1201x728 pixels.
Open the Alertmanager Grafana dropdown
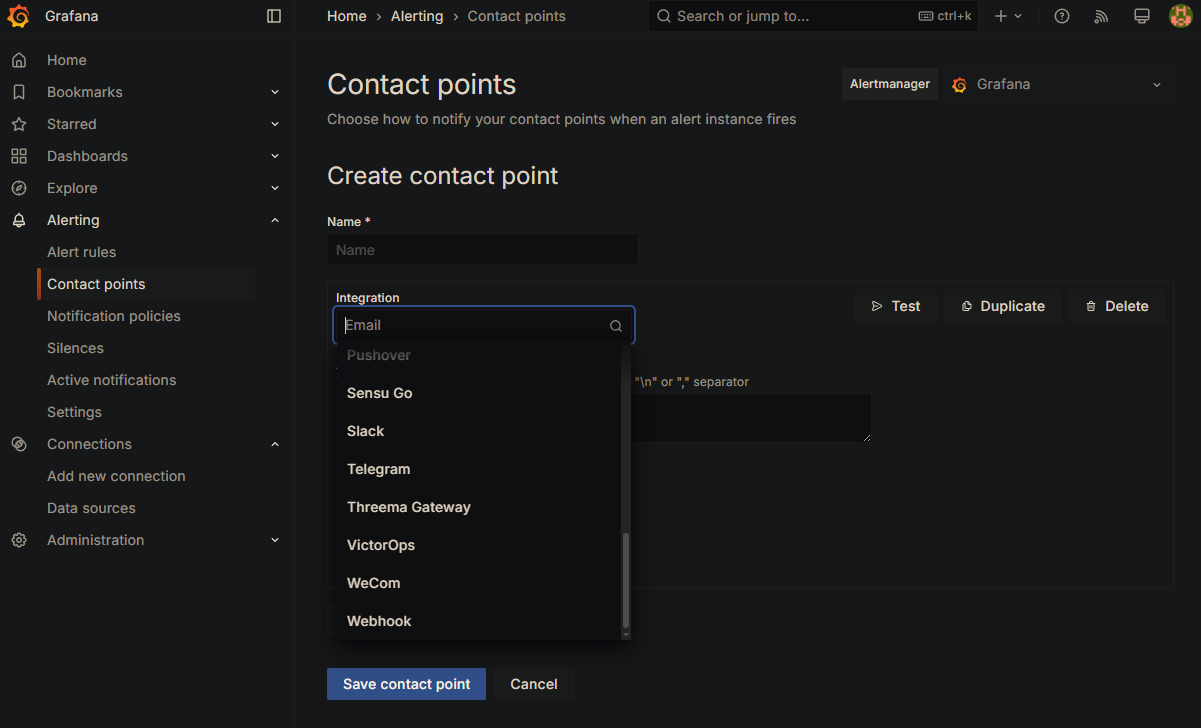[x=1058, y=85]
